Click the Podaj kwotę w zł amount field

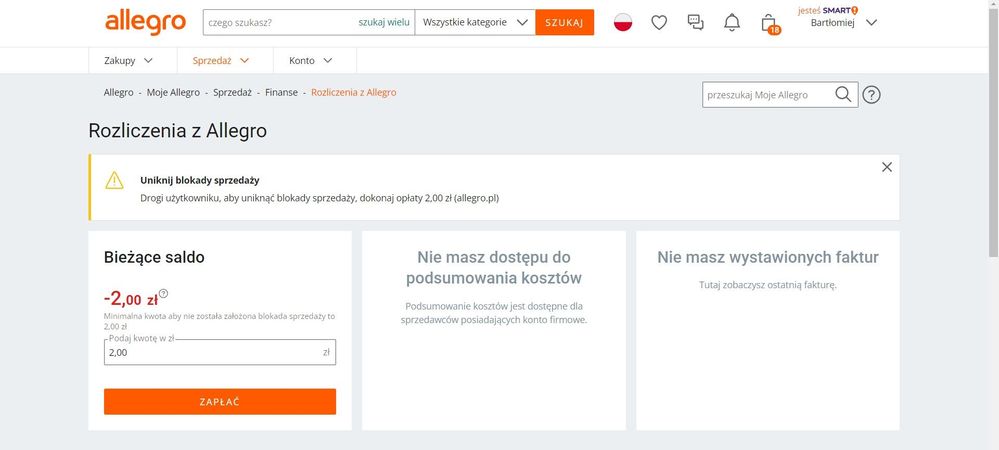tap(220, 352)
